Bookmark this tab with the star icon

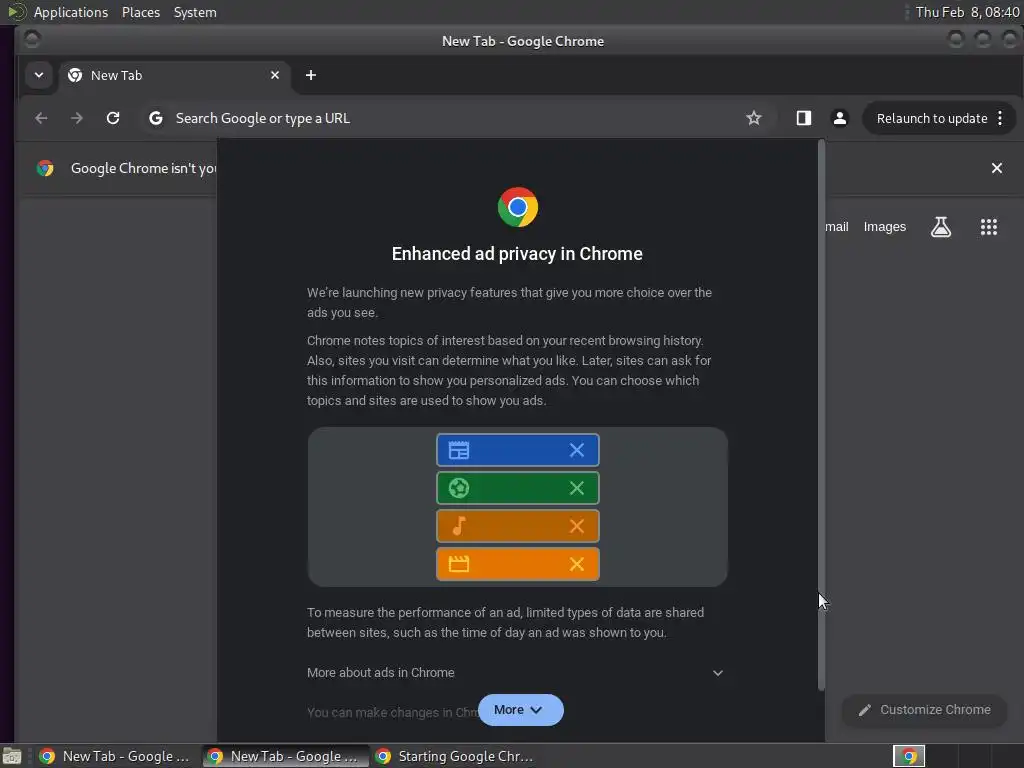coord(754,118)
